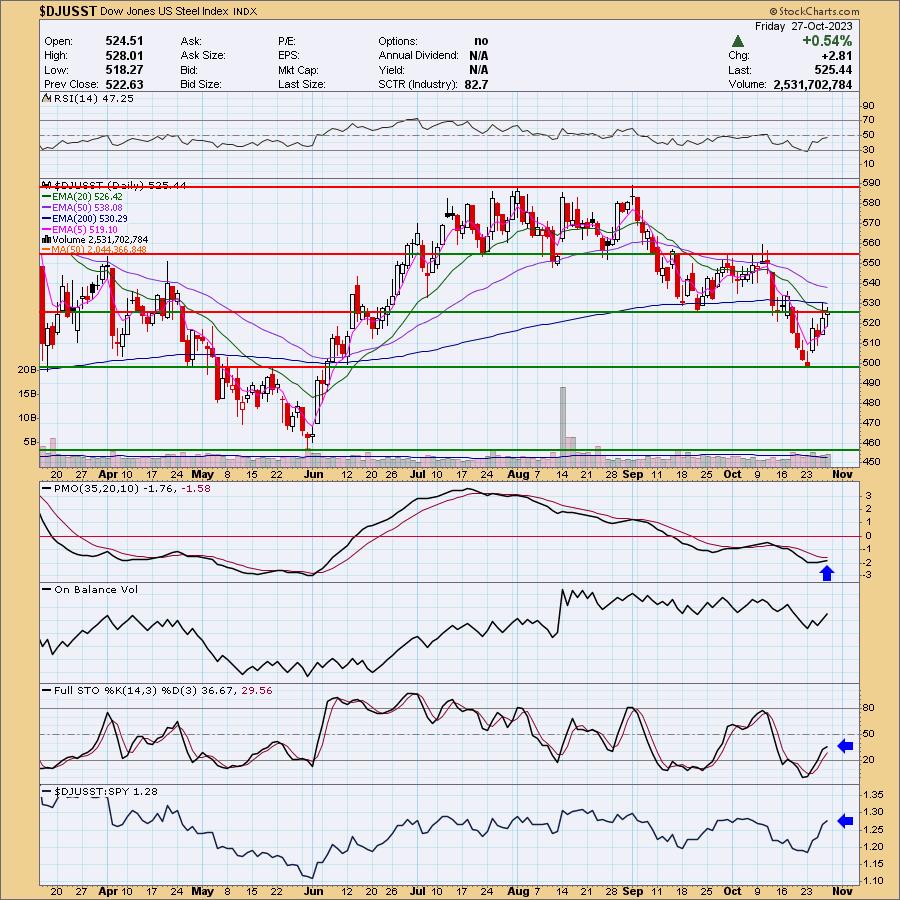Click the $DJUSST:SPY 1.28 ratio label
The height and width of the screenshot is (900, 900).
tap(106, 791)
